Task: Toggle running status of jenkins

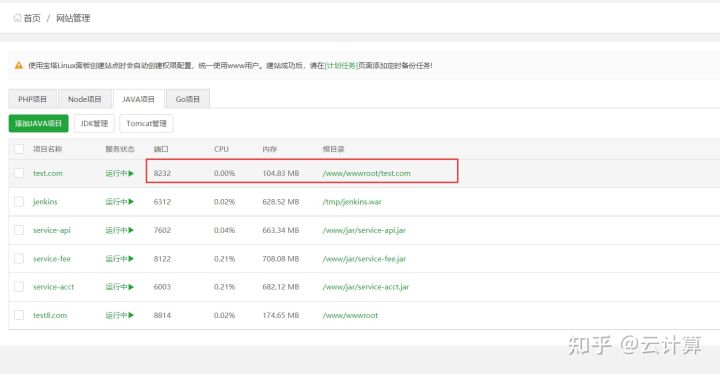Action: point(120,202)
